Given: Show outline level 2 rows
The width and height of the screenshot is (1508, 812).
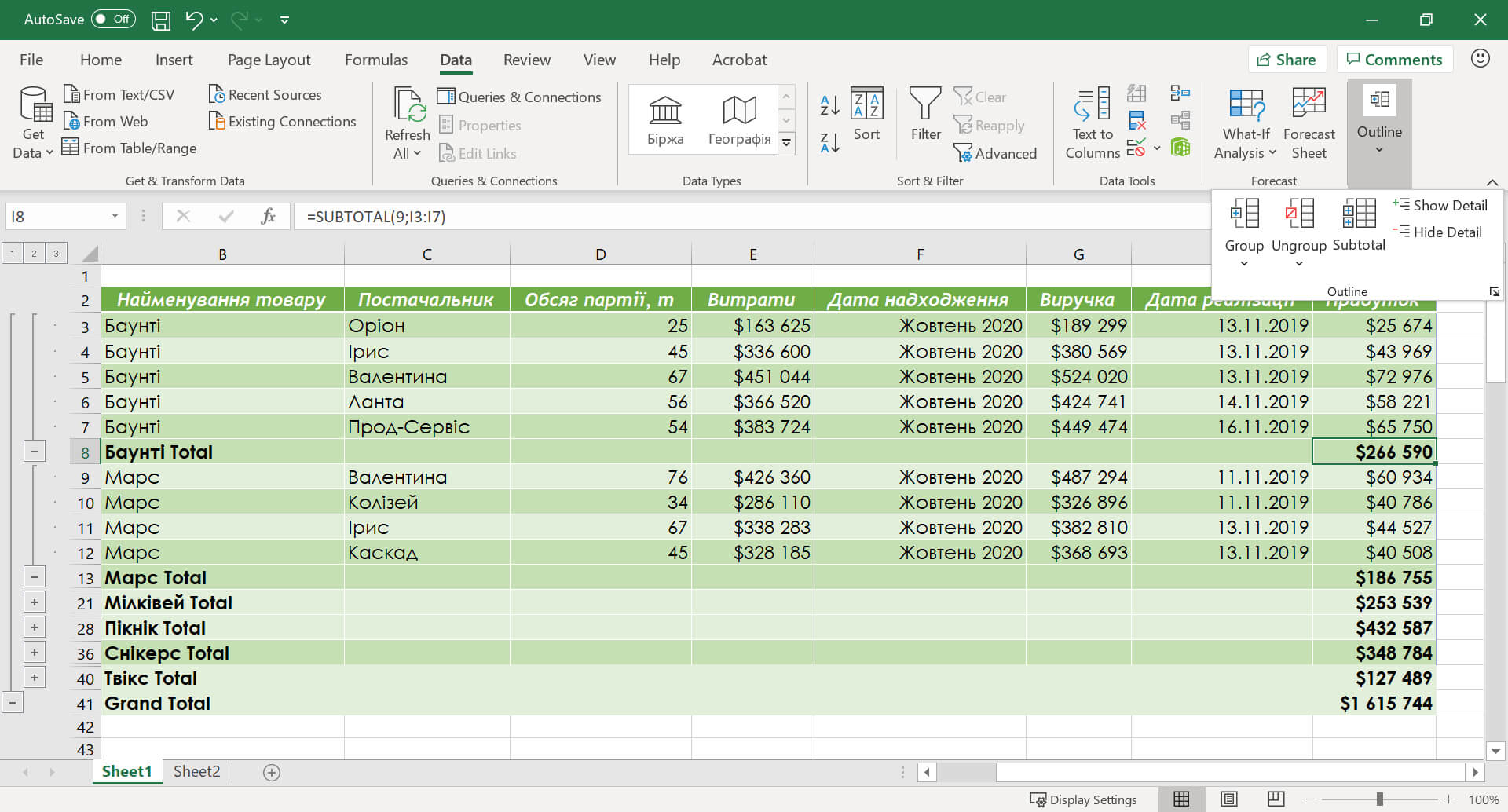Looking at the screenshot, I should (x=34, y=253).
